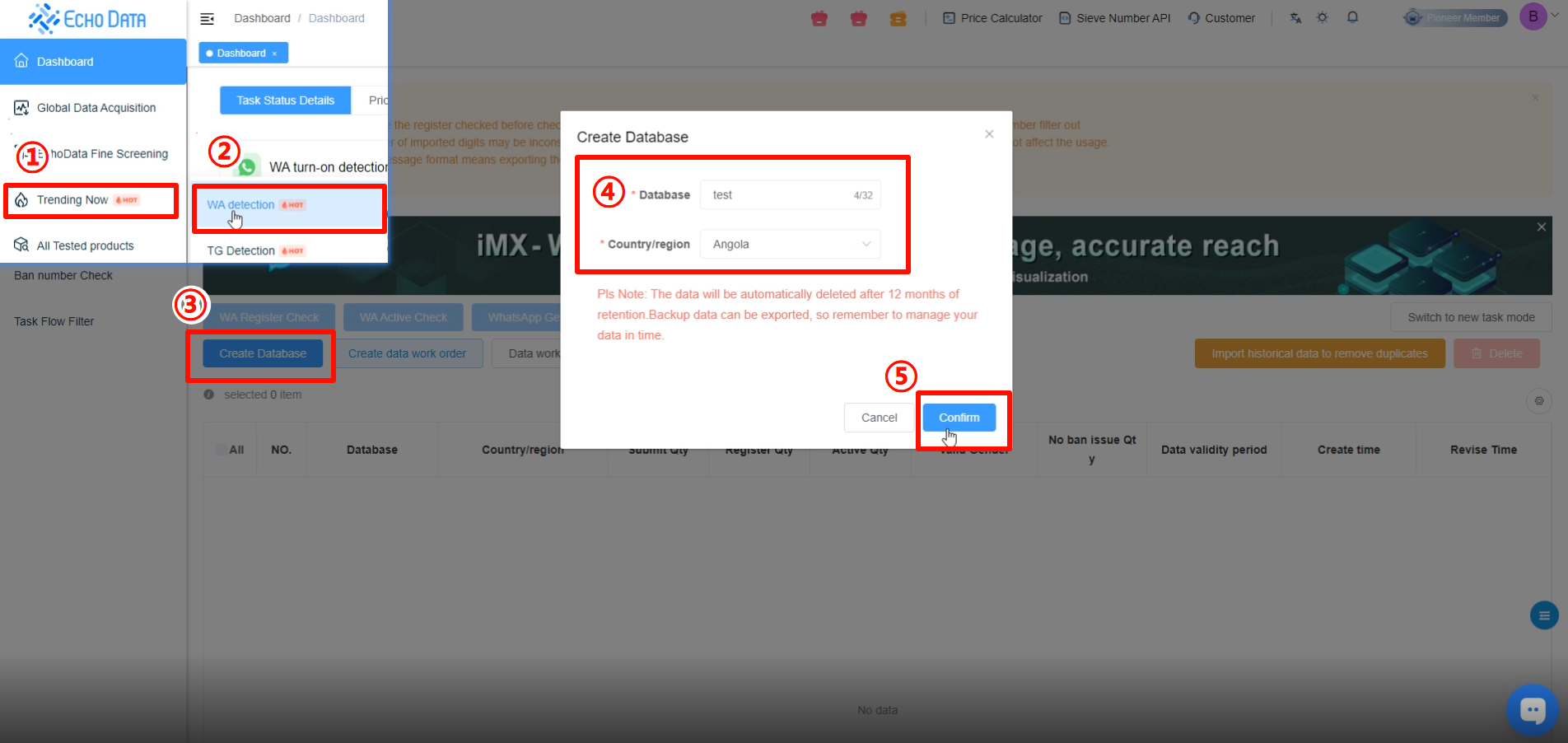This screenshot has width=1568, height=743.
Task: Open the chat support bubble icon
Action: pos(1532,709)
